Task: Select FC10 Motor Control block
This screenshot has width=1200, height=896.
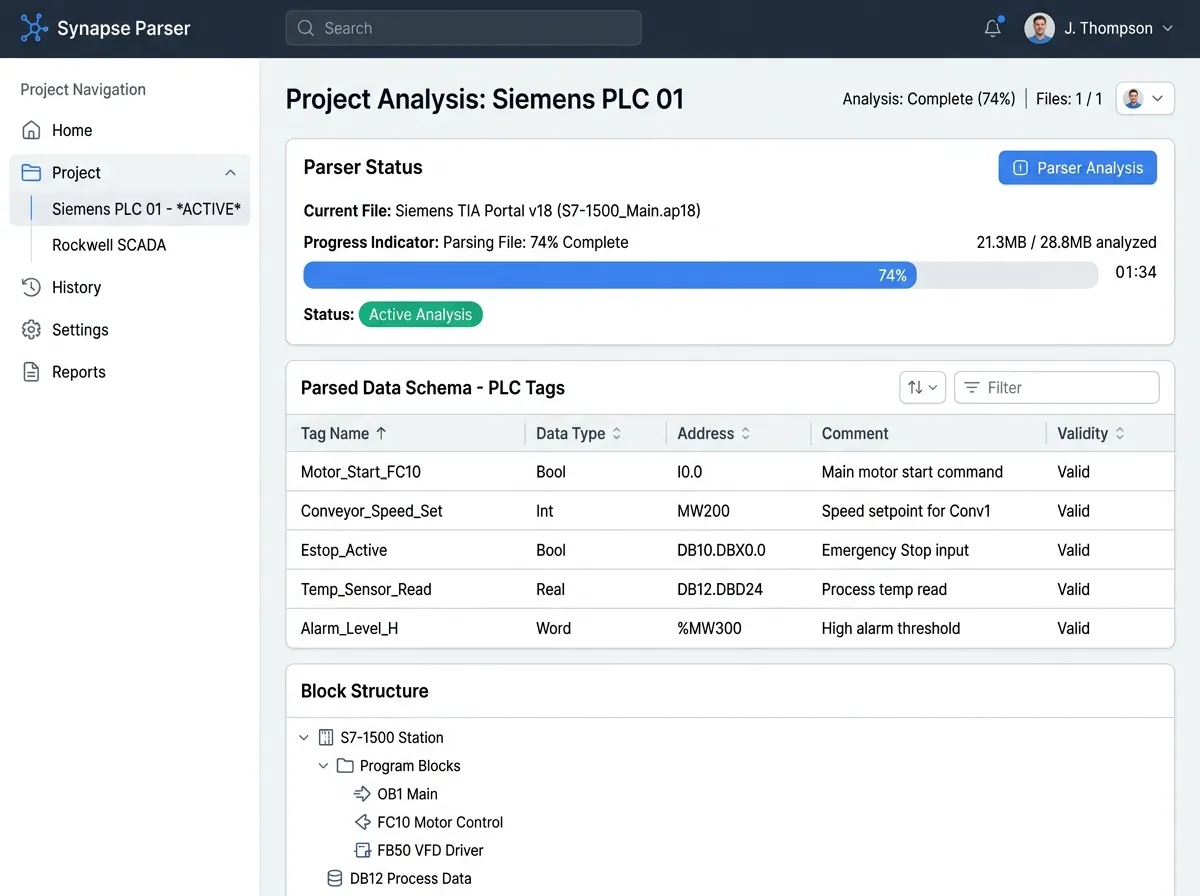Action: coord(440,822)
